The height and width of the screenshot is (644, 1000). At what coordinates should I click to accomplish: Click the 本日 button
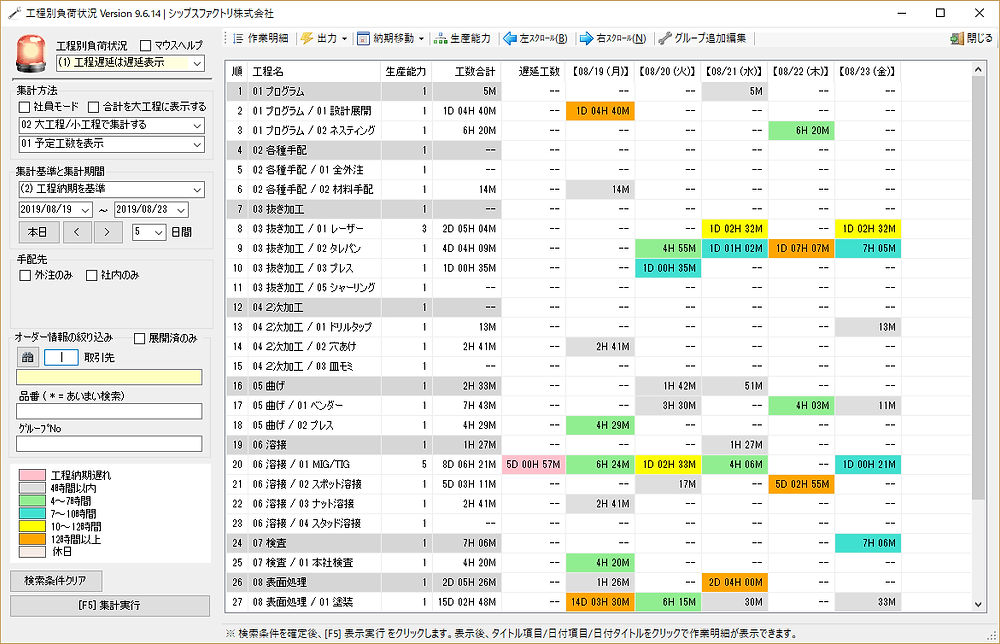38,232
